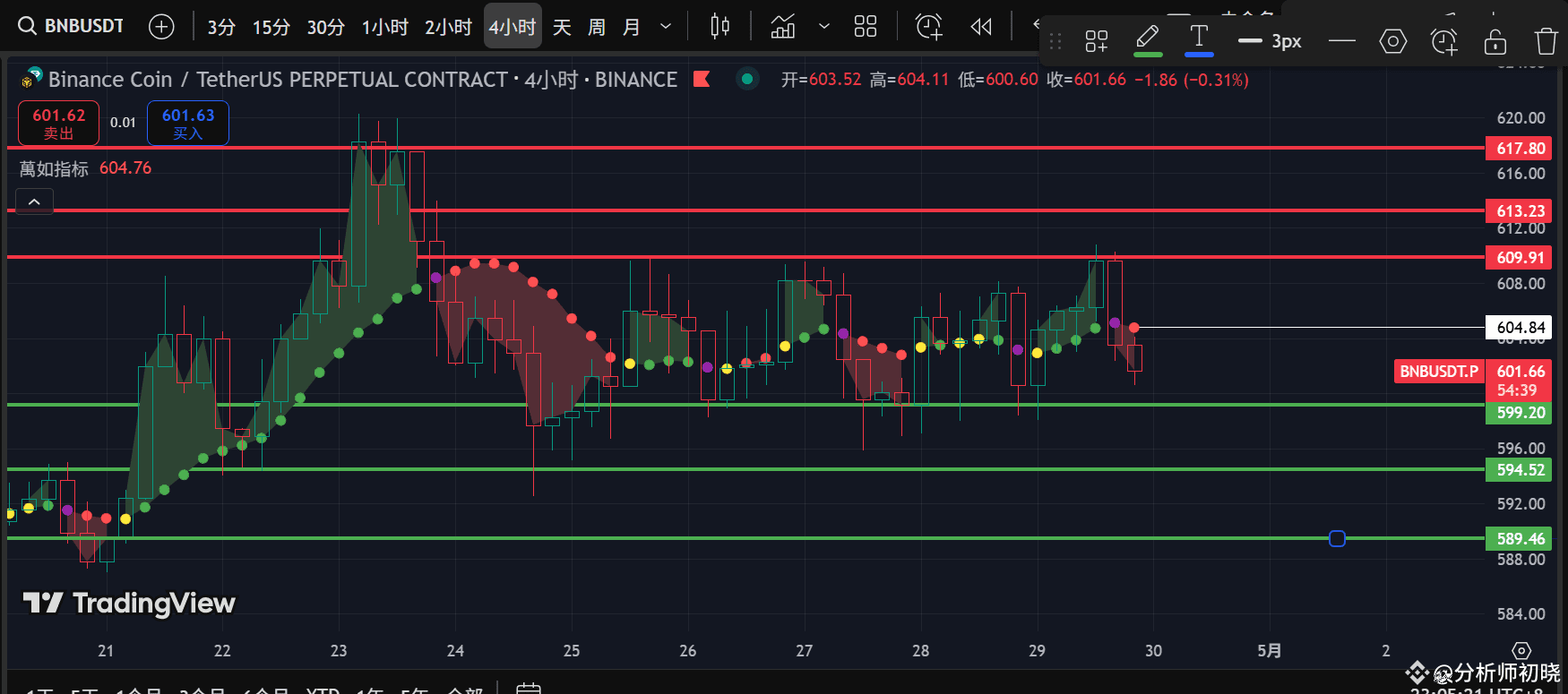Screen dimensions: 1568x694
Task: Click the red flag icon beside BINANCE
Action: pos(702,80)
